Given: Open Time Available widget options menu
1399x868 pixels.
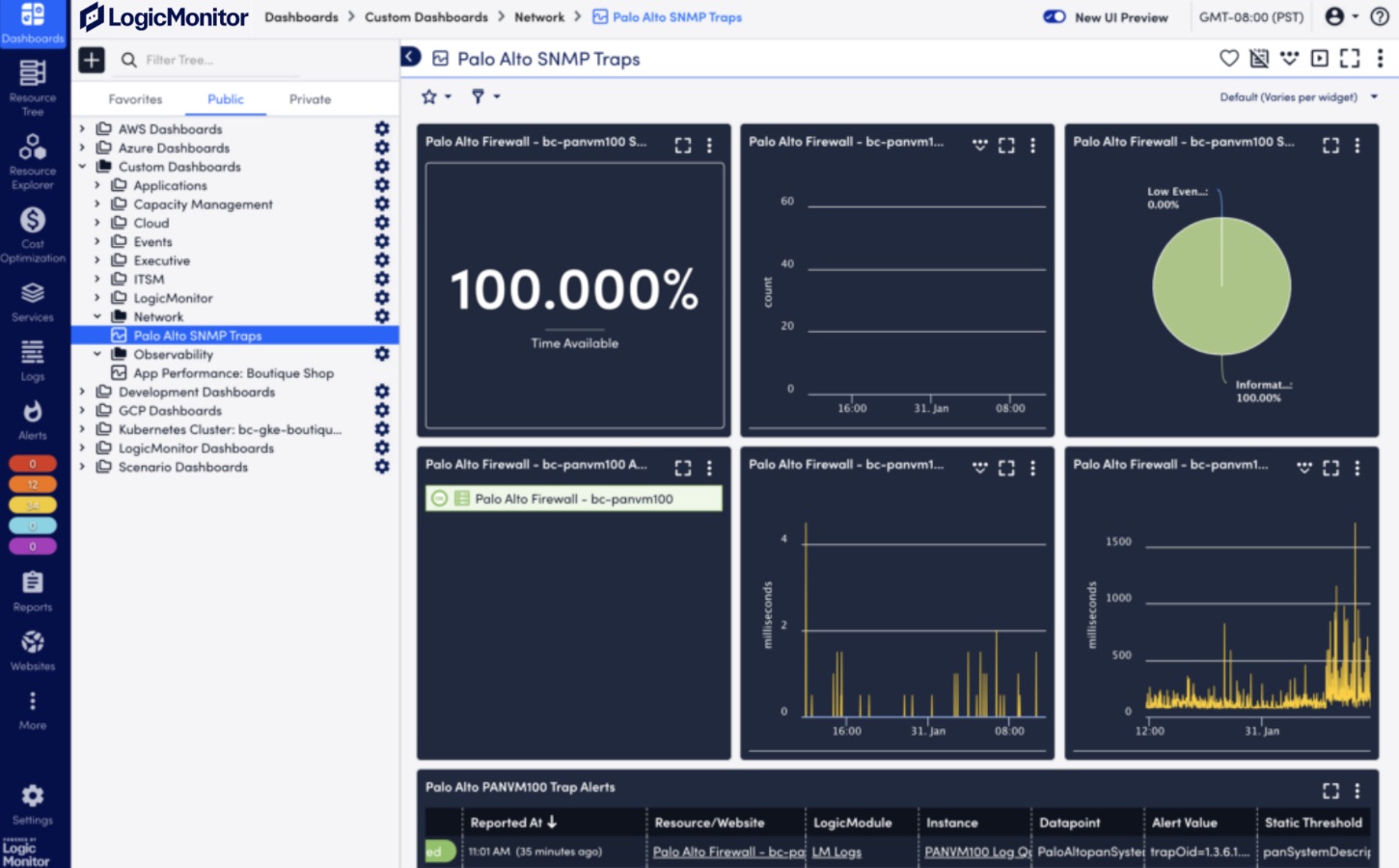Looking at the screenshot, I should click(709, 146).
